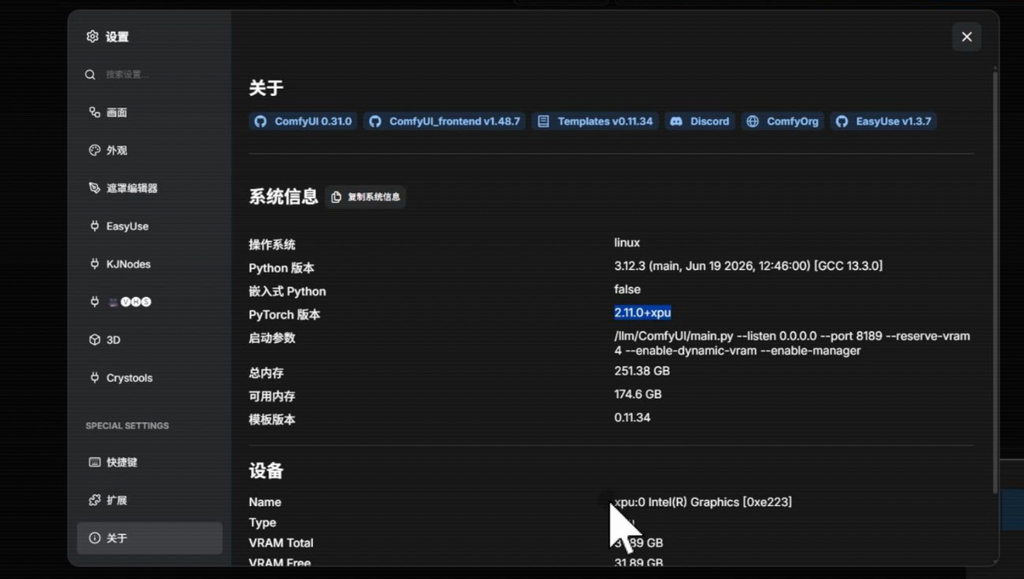Click the mask brush icon beside 遮罩编辑器

point(95,188)
